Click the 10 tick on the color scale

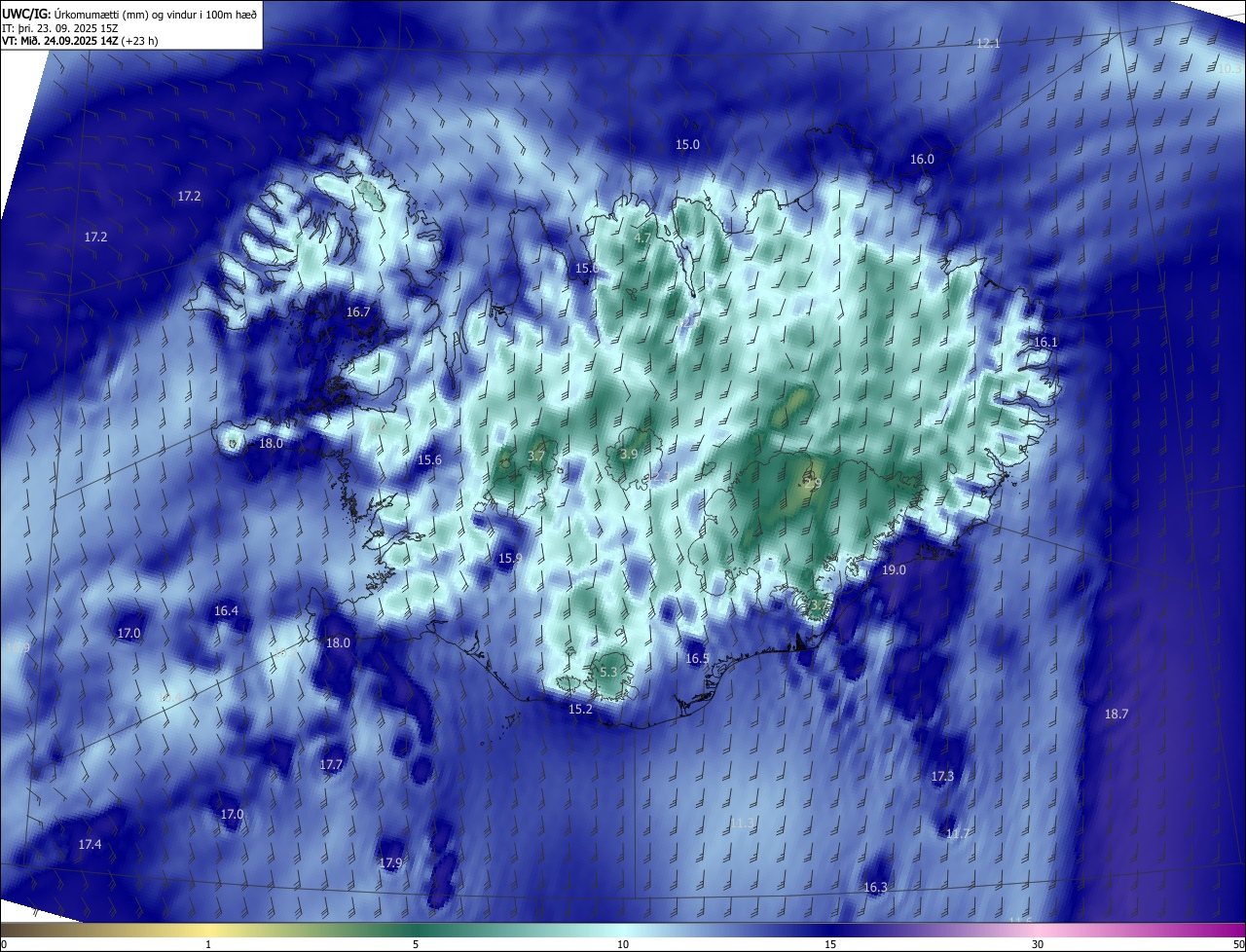tap(623, 944)
